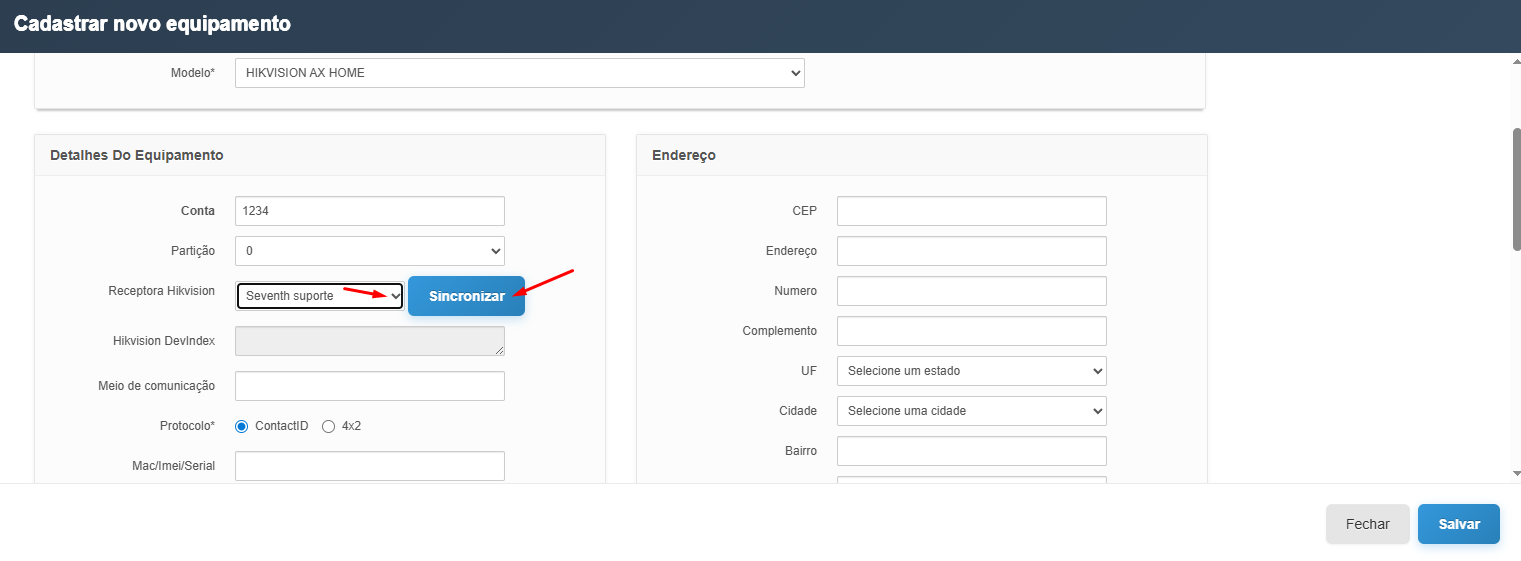Click the Numero input field

pos(971,291)
